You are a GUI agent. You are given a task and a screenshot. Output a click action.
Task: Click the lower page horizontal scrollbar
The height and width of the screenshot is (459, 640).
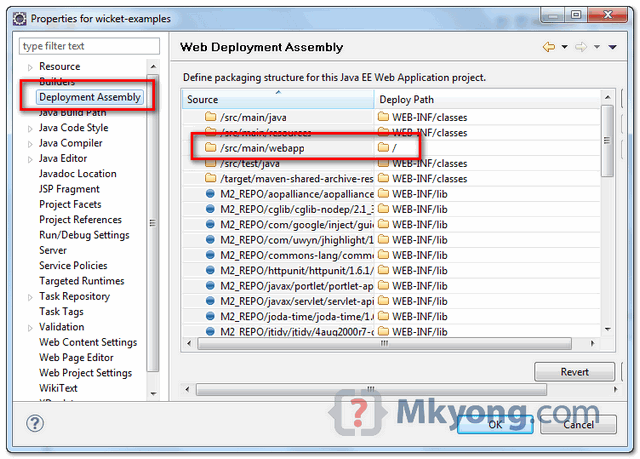pos(371,389)
